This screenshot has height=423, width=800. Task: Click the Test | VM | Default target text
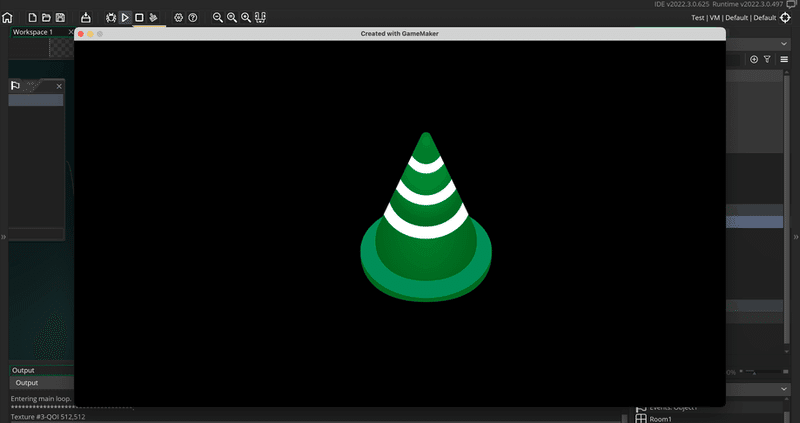click(733, 18)
